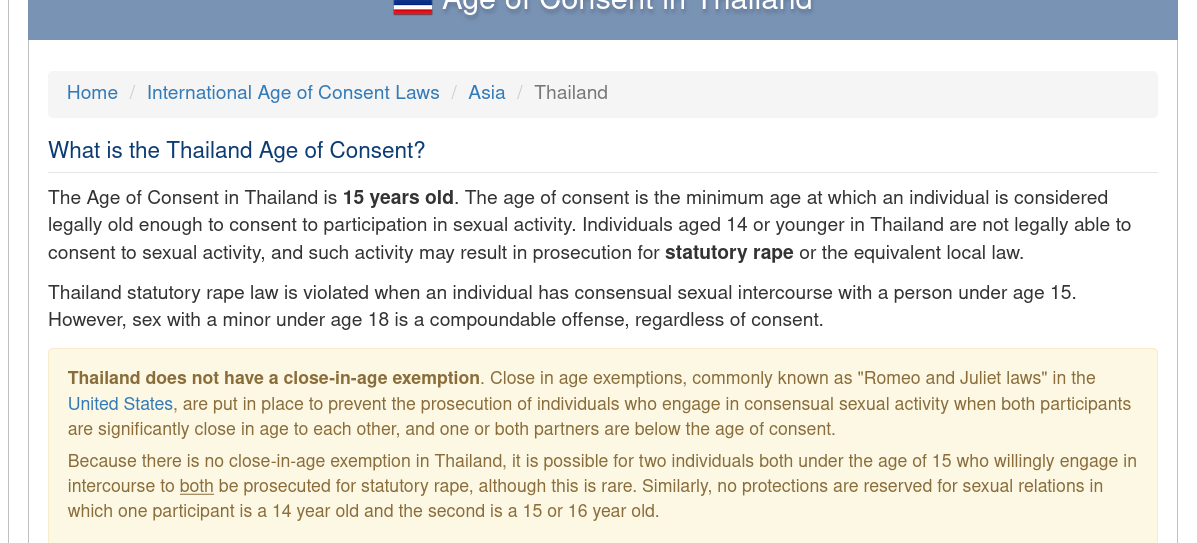Open the United States link
Screen dimensions: 1197x543
coord(121,404)
